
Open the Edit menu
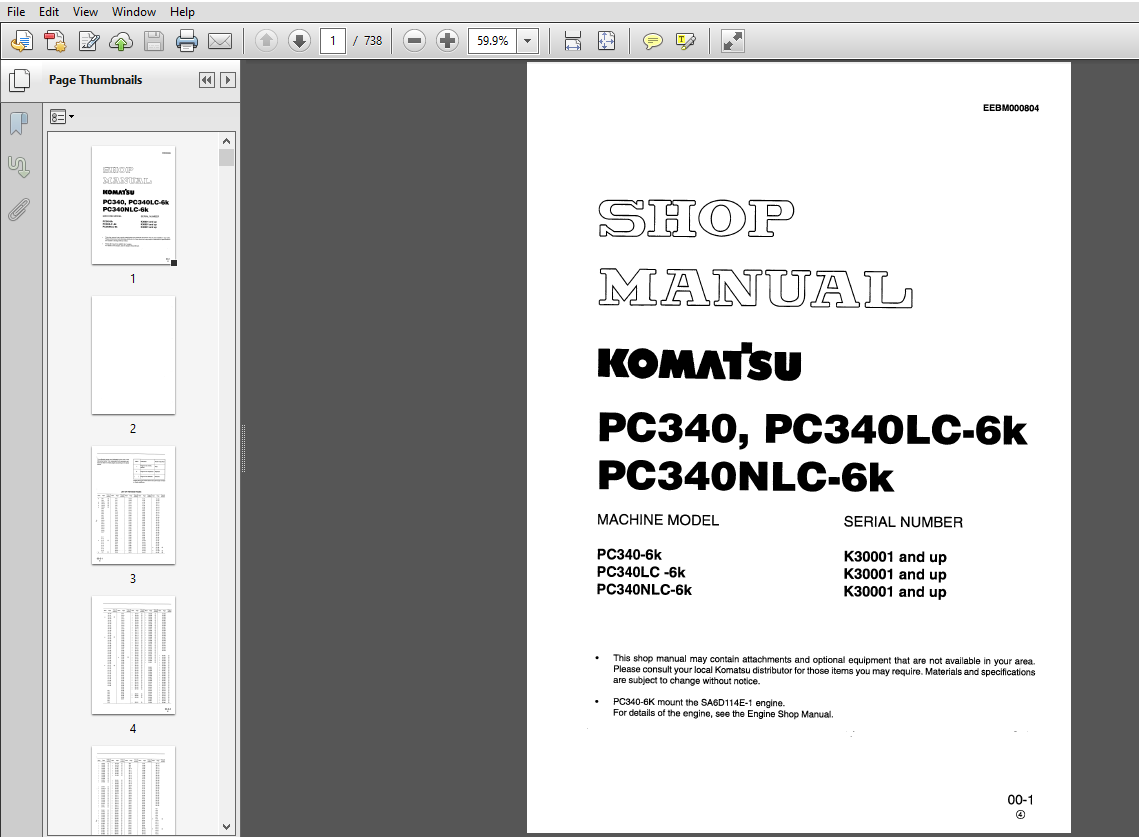(49, 12)
